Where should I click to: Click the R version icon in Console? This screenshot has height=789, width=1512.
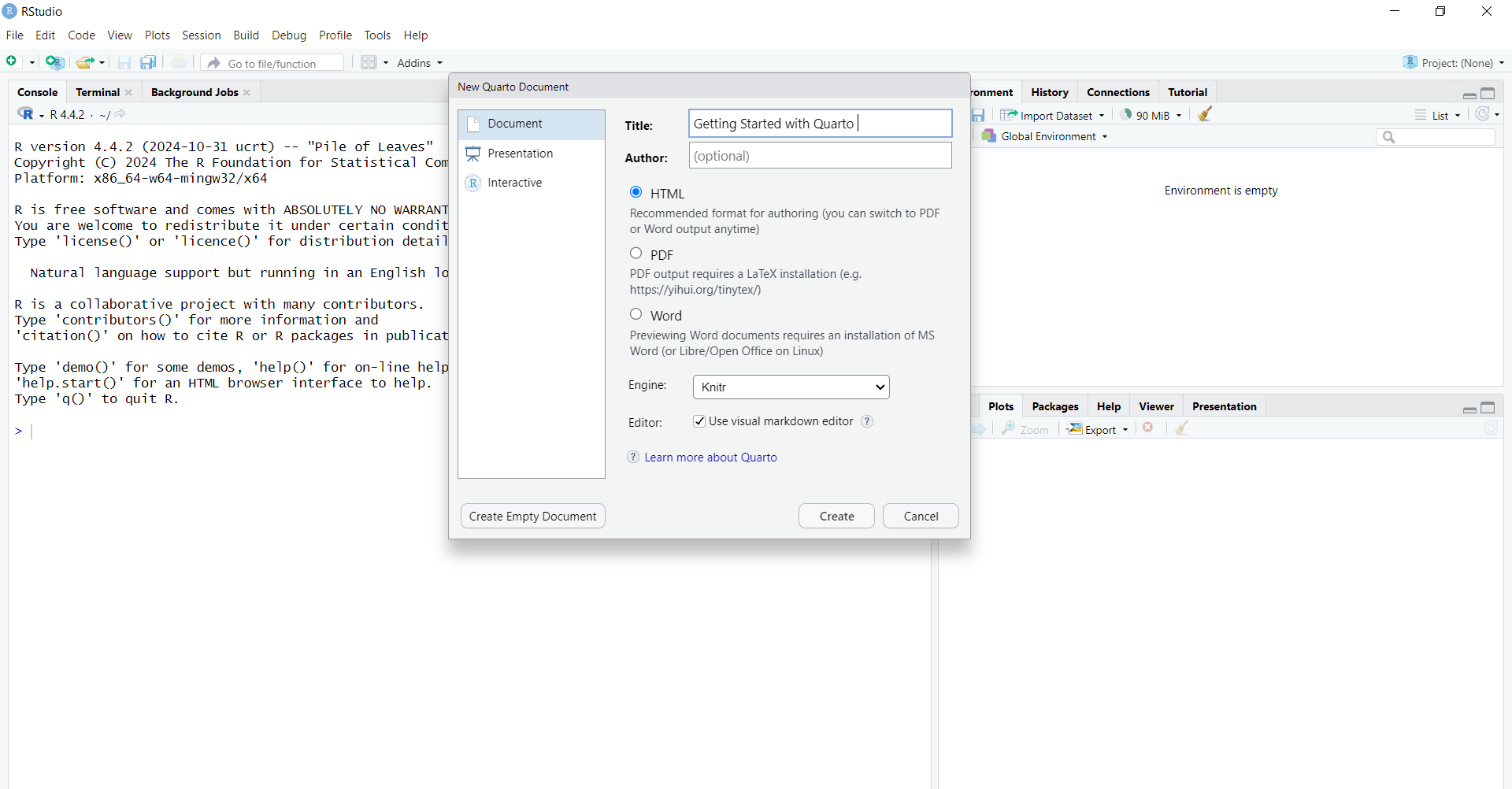[x=25, y=114]
